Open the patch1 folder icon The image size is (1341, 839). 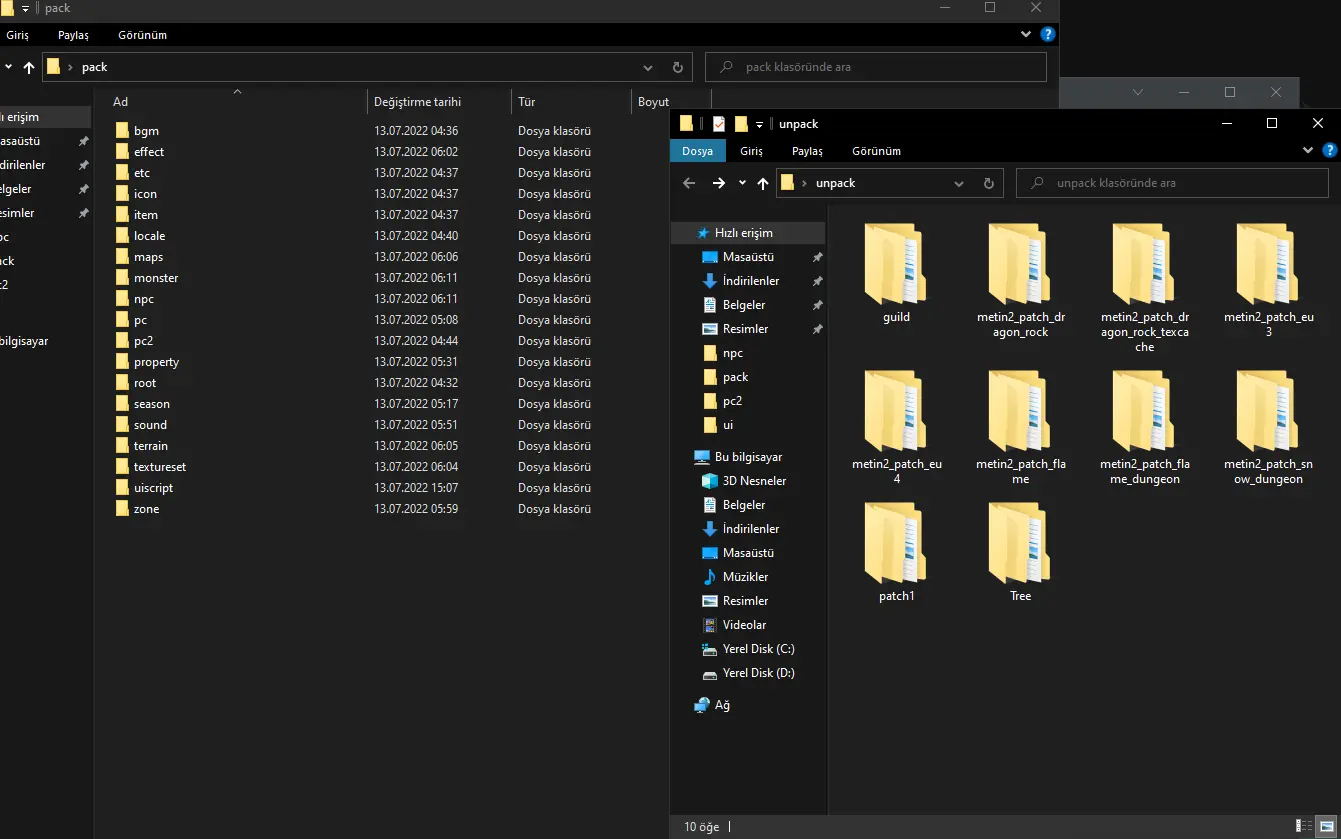(x=896, y=544)
